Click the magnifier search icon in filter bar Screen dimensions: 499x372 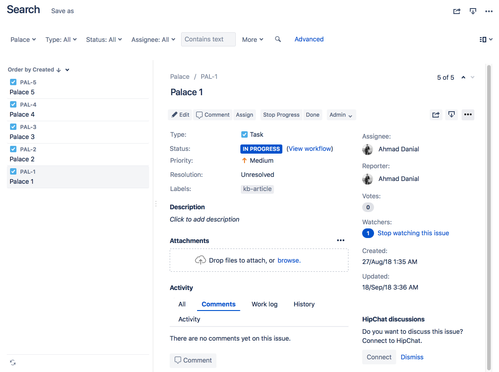[278, 39]
